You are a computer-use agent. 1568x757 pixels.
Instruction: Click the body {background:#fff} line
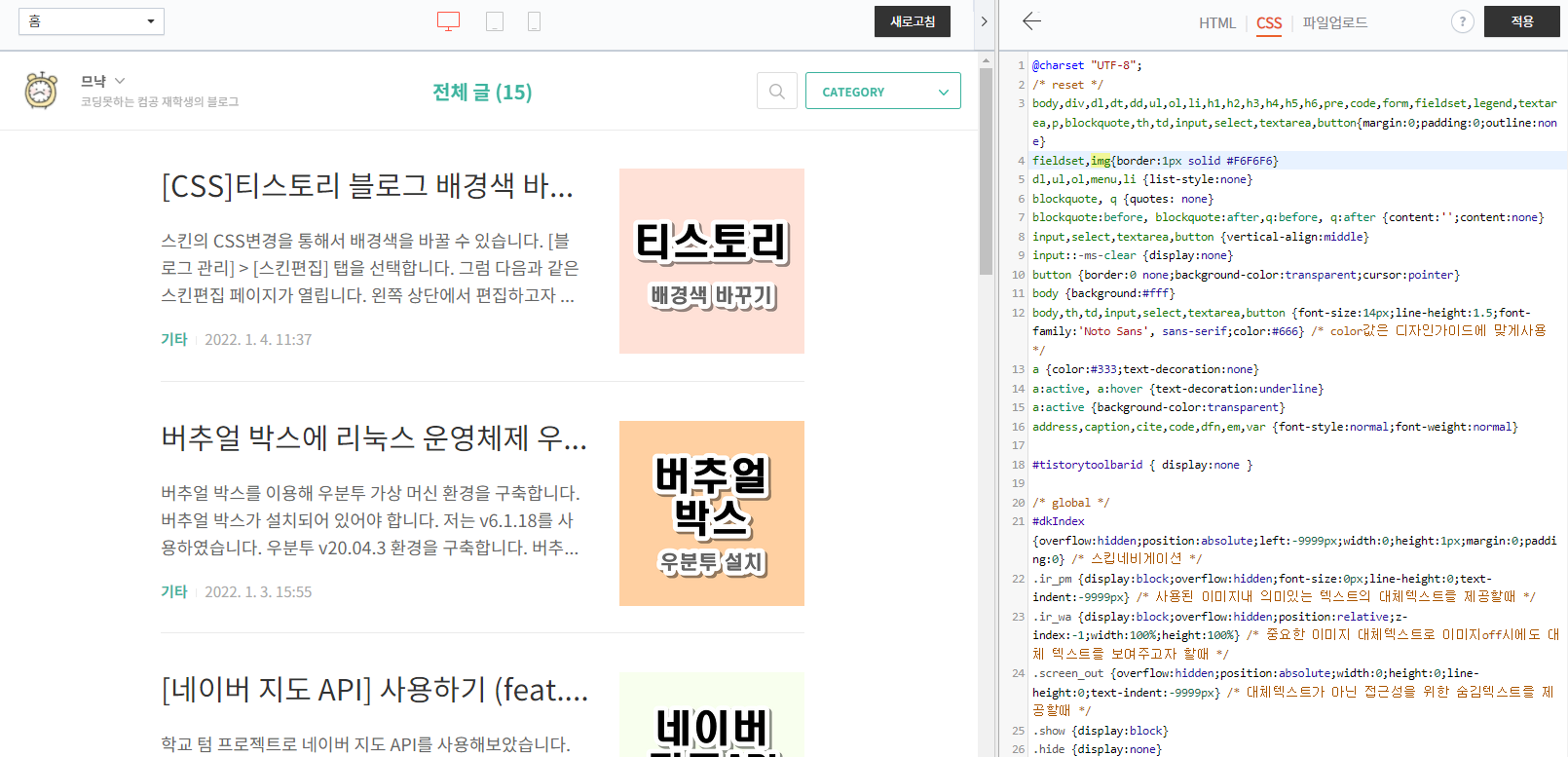tap(1103, 293)
